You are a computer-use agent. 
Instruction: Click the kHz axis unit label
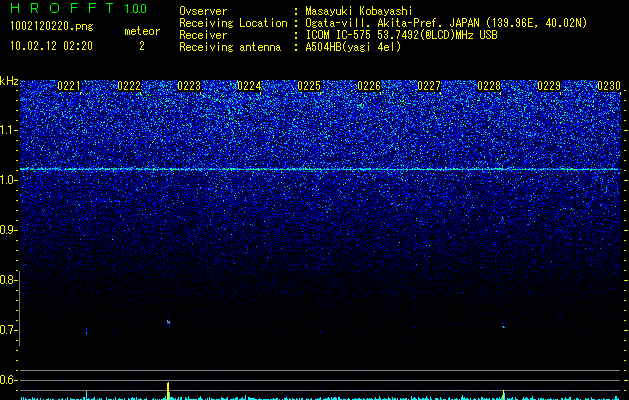click(x=9, y=81)
